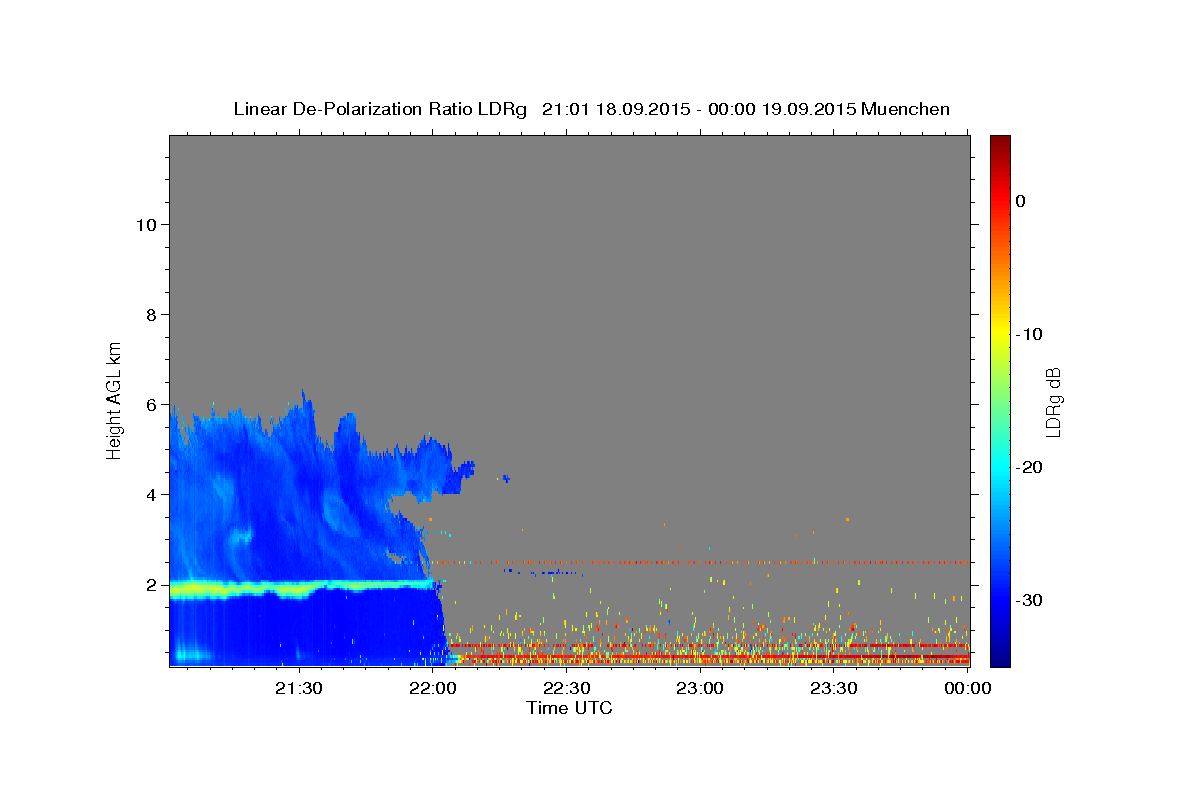Click the height tick label 8
1200x800 pixels.
[150, 315]
